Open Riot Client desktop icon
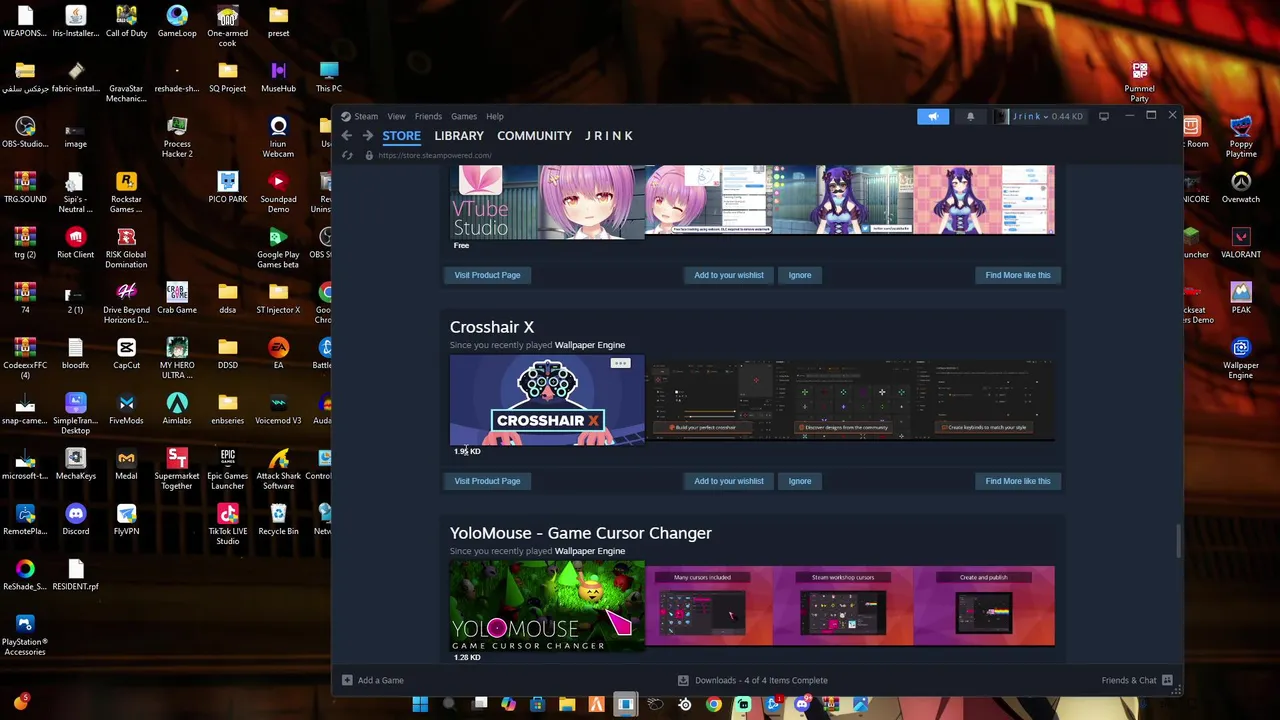 [x=76, y=243]
